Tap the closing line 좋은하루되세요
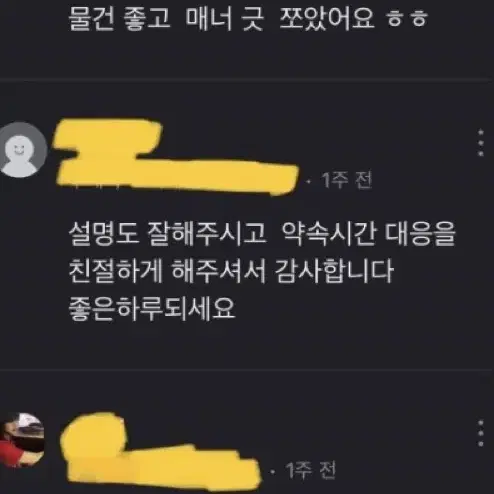The width and height of the screenshot is (494, 494). (x=152, y=308)
